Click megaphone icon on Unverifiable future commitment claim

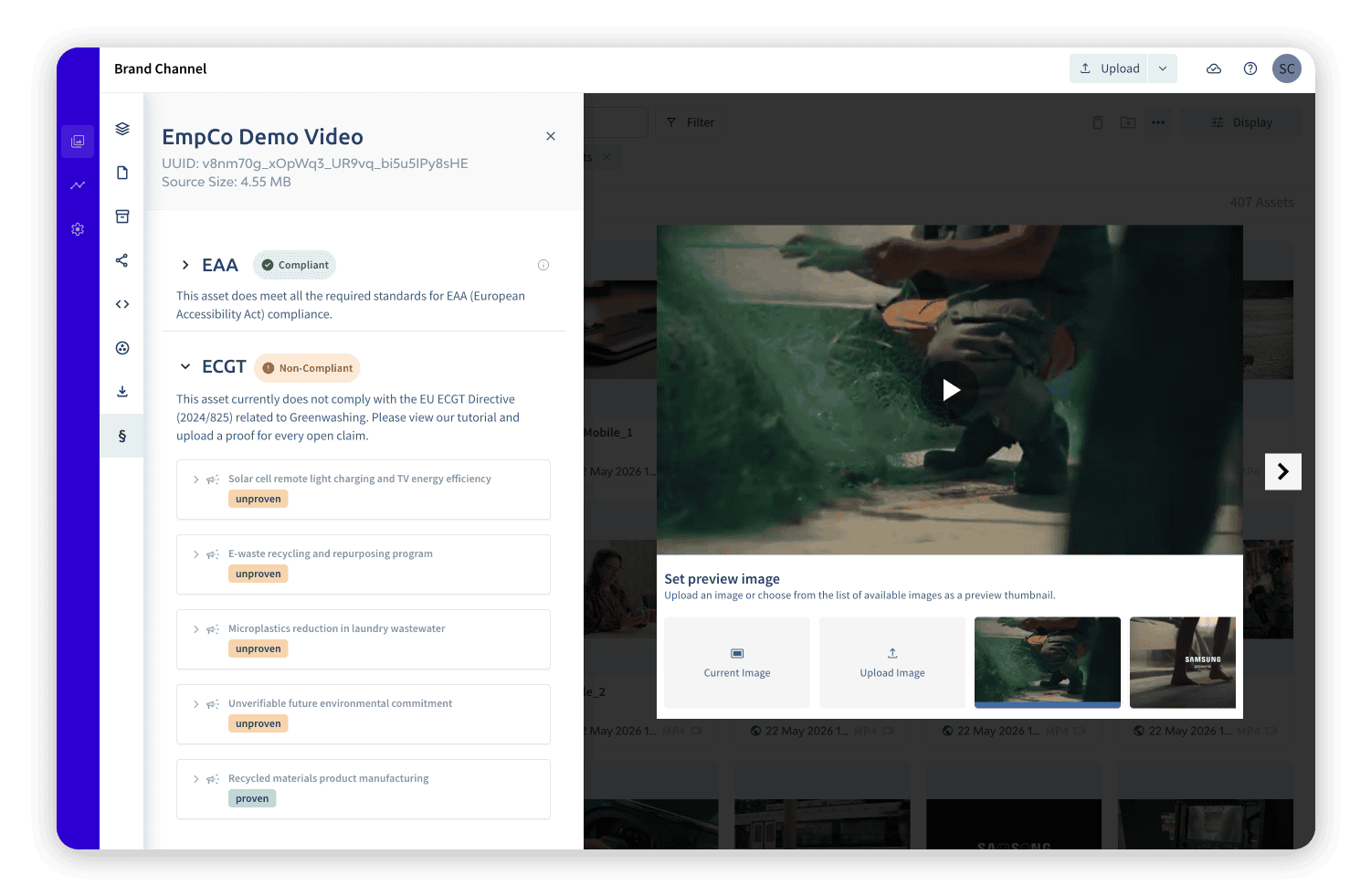[x=213, y=704]
